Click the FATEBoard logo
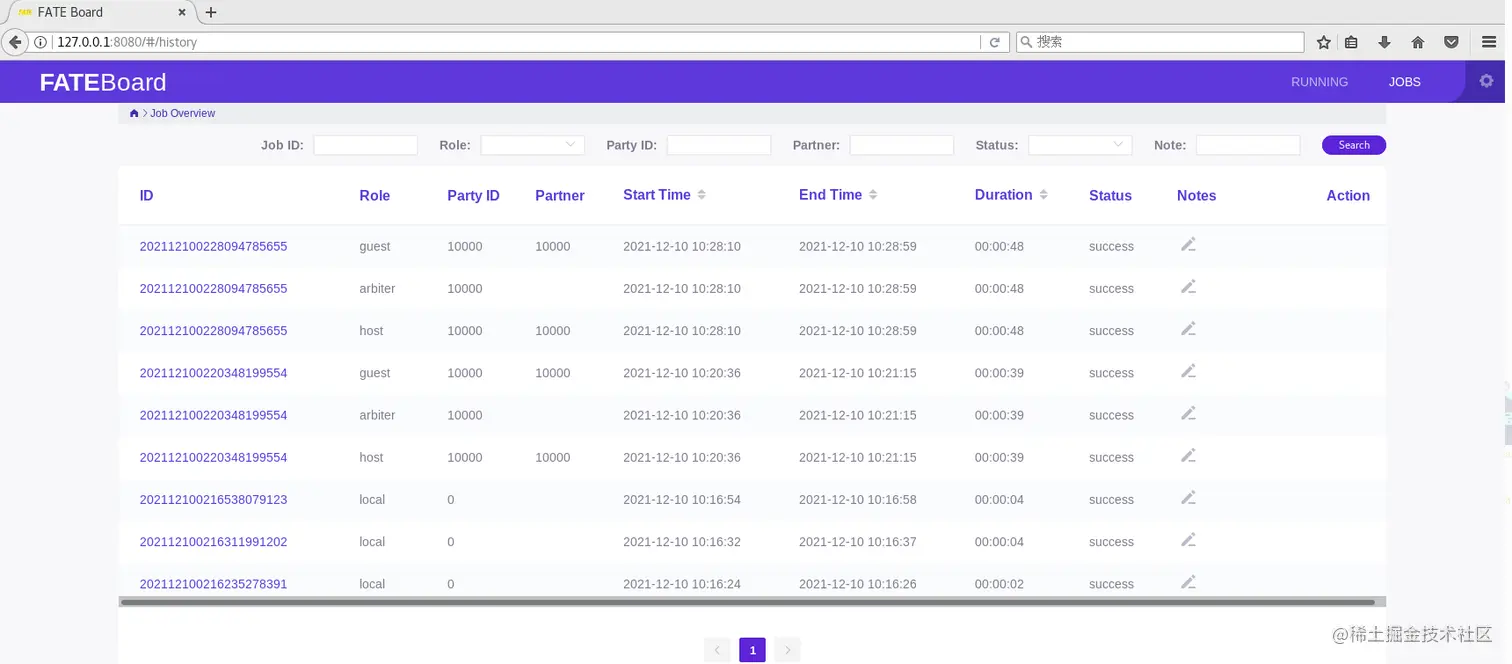Screen dimensions: 1512x664 tap(103, 82)
